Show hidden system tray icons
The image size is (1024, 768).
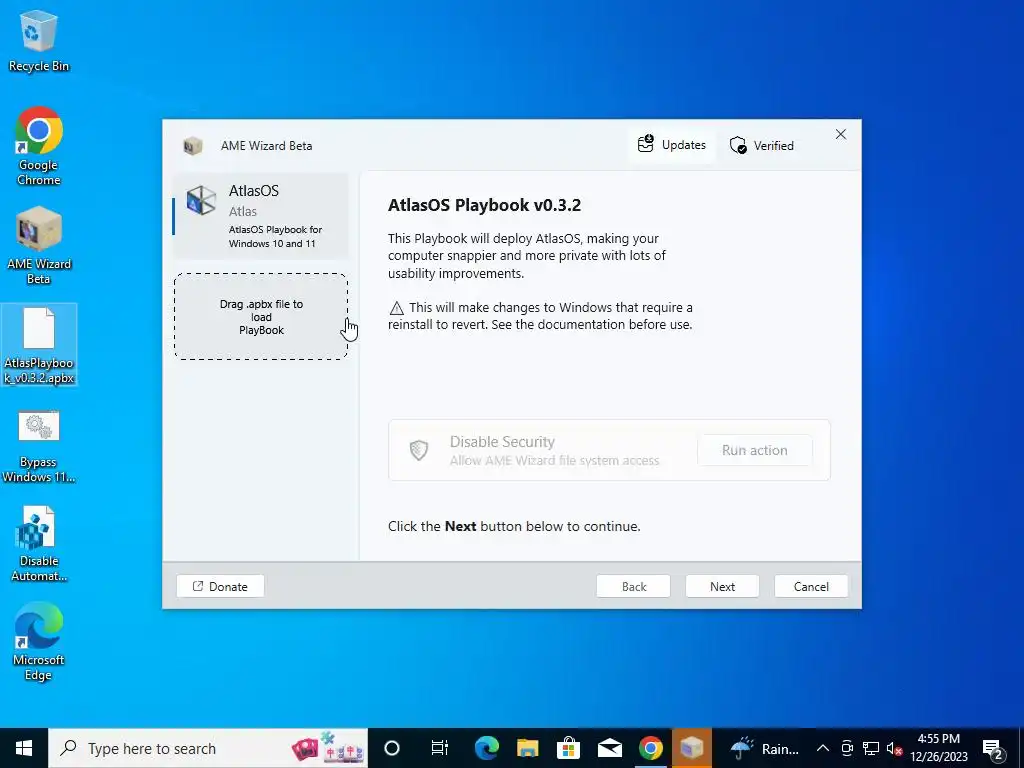point(823,748)
